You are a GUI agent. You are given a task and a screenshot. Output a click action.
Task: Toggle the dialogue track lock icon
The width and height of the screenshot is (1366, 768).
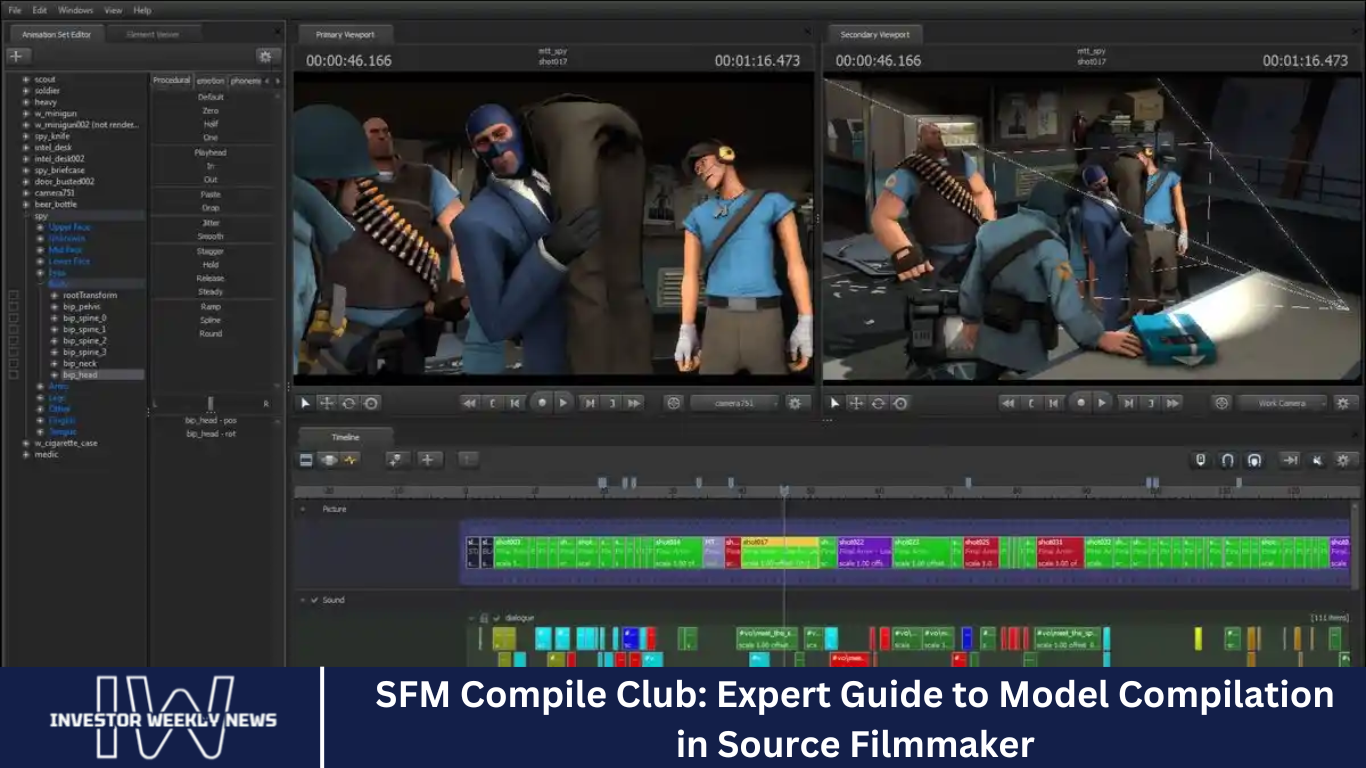pos(484,618)
